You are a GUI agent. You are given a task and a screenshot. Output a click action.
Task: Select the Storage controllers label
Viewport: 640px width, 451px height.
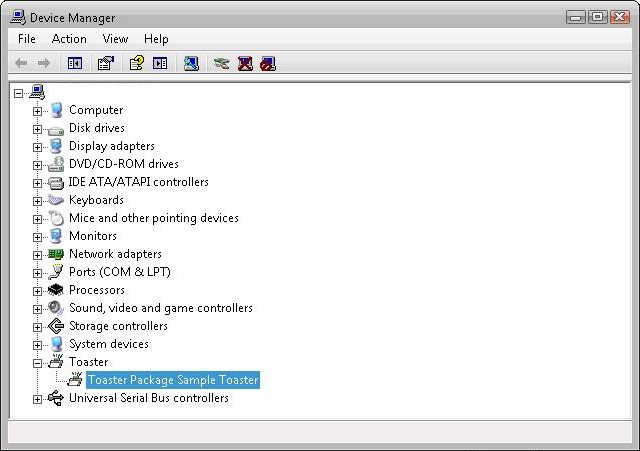point(118,326)
